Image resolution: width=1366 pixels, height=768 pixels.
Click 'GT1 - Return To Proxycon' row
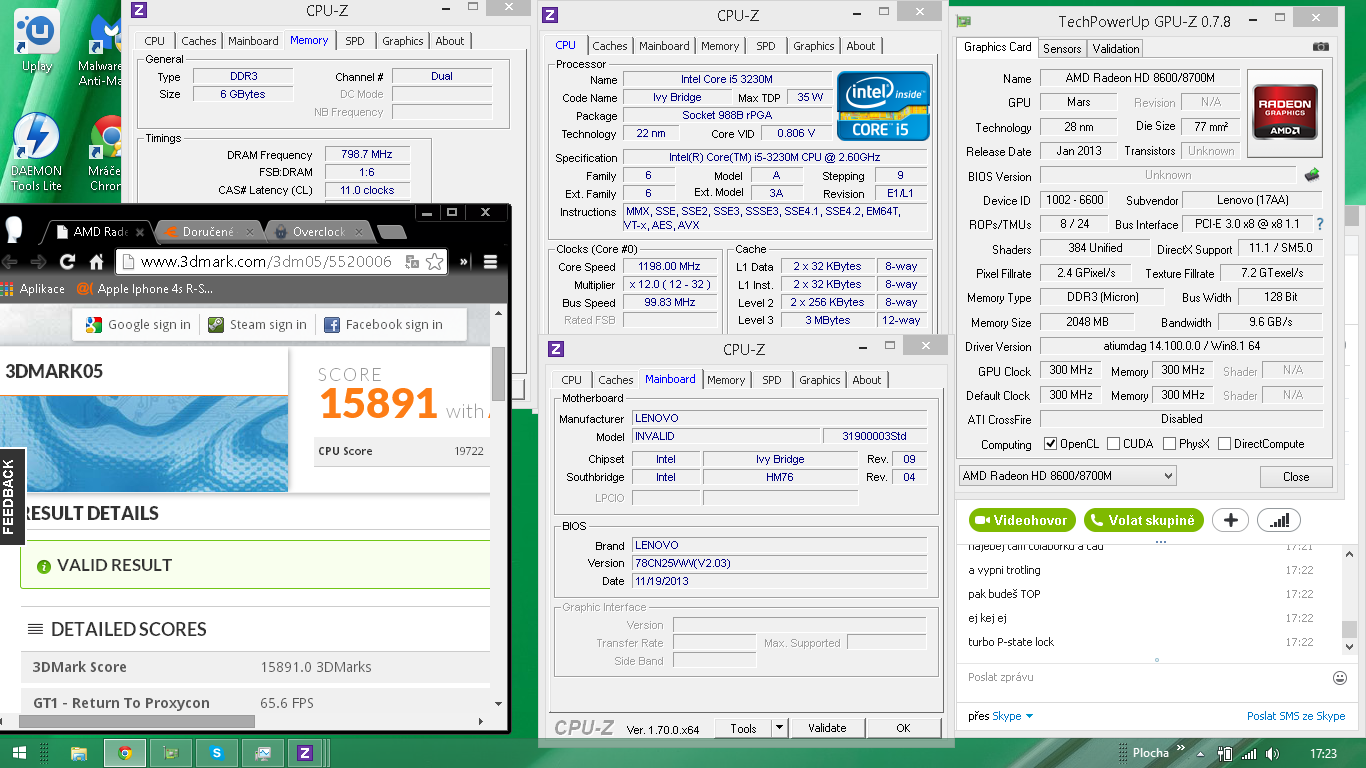pos(255,703)
